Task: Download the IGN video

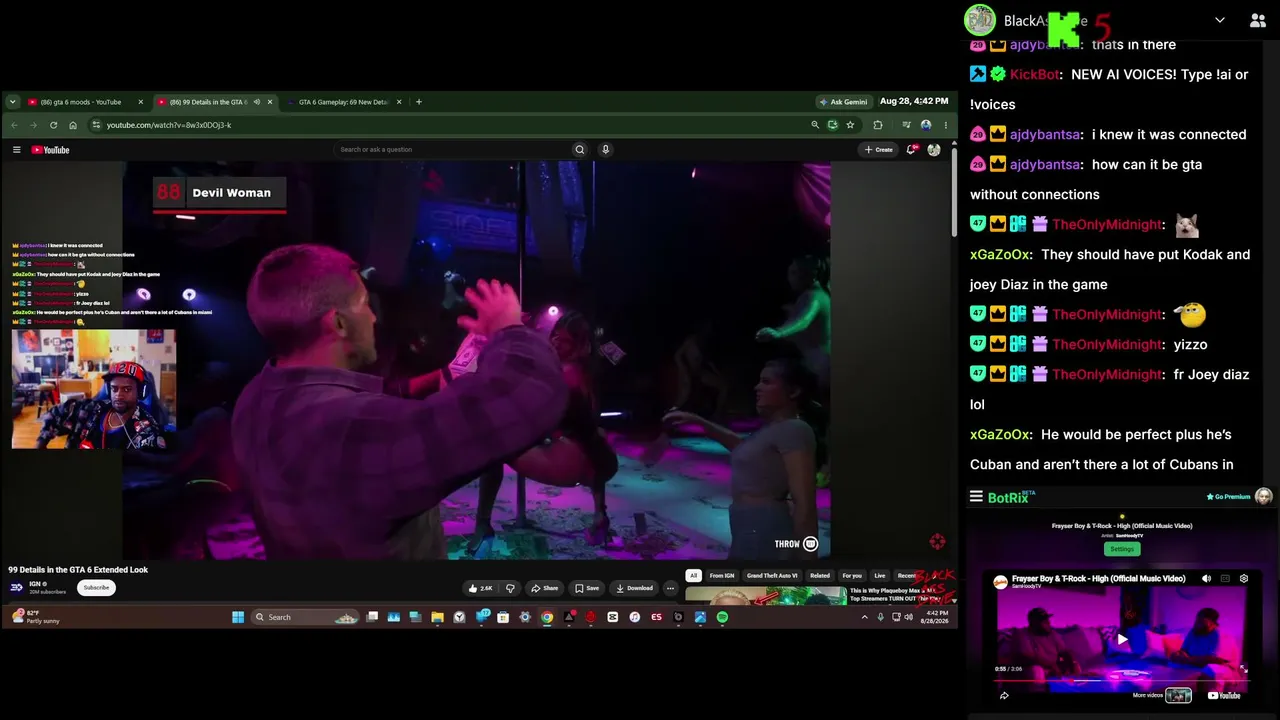Action: 635,588
